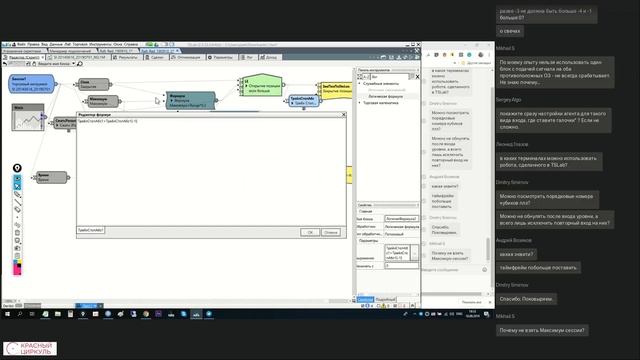Select Логическая формула in the tools tree
The height and width of the screenshot is (360, 640).
click(385, 96)
